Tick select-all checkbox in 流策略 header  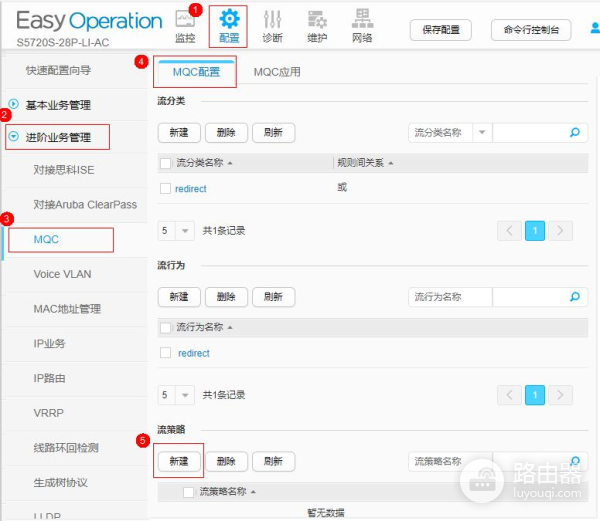(188, 492)
